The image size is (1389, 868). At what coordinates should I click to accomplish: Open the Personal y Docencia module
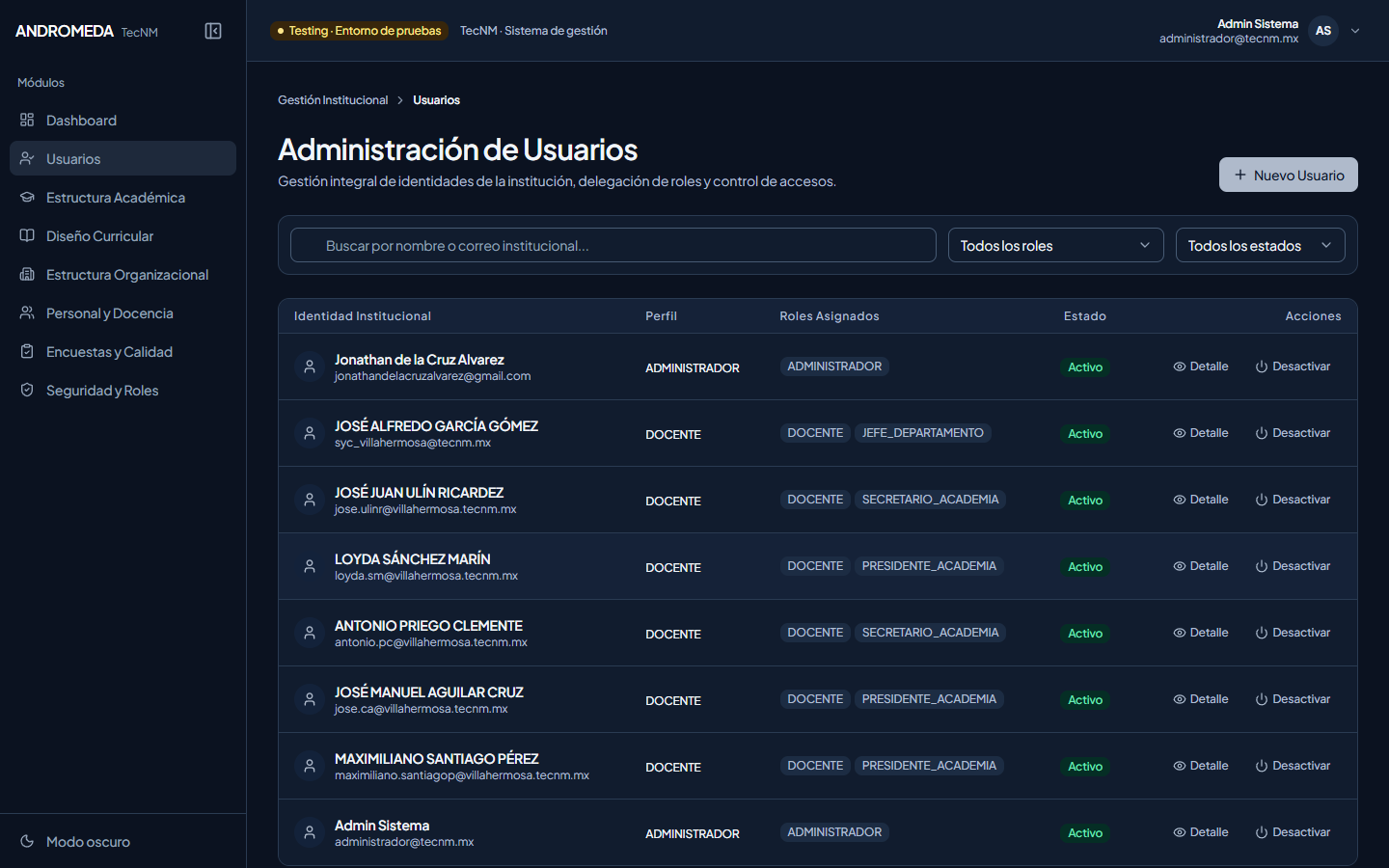click(123, 312)
